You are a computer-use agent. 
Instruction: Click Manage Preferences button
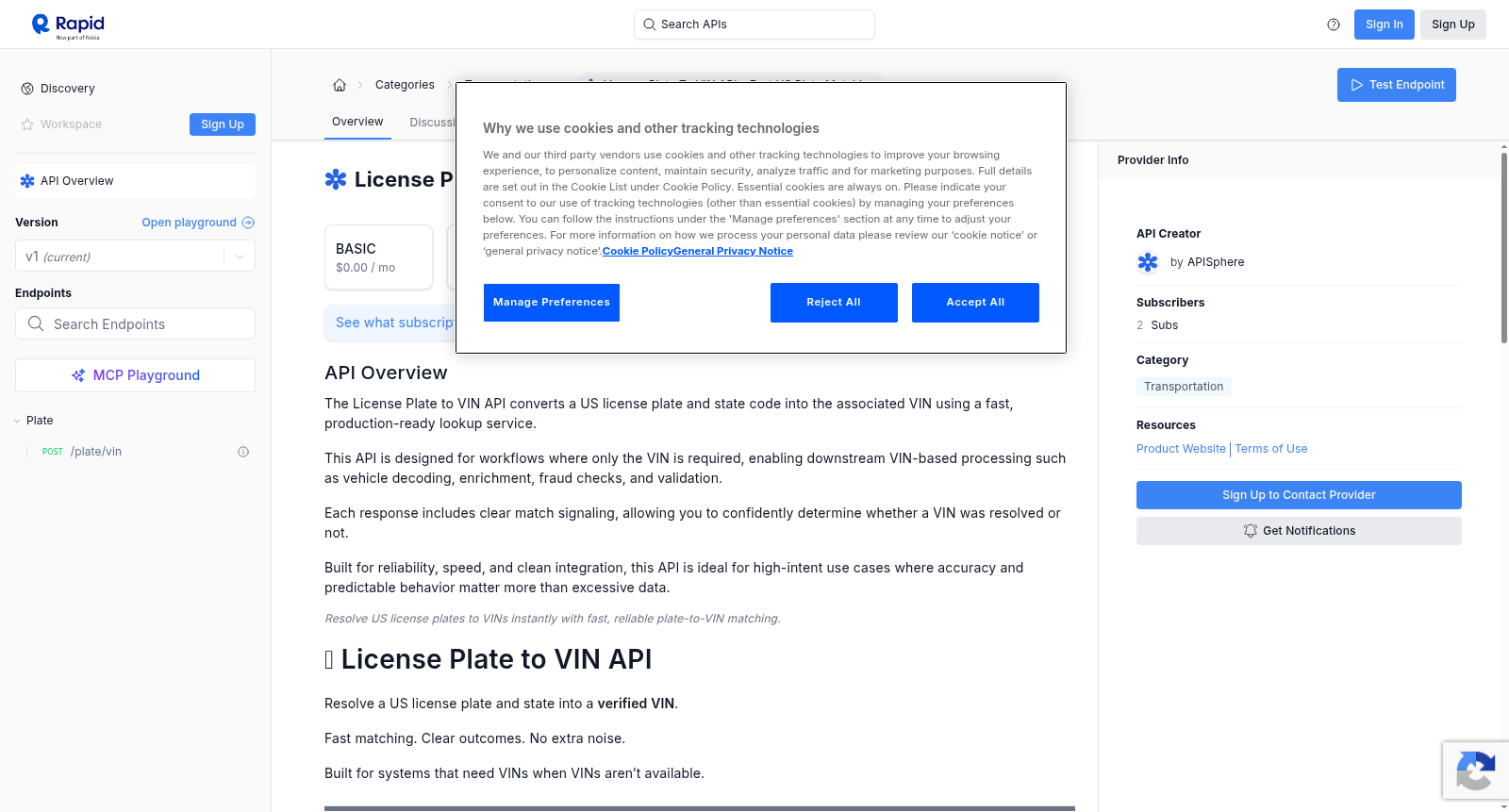tap(552, 303)
